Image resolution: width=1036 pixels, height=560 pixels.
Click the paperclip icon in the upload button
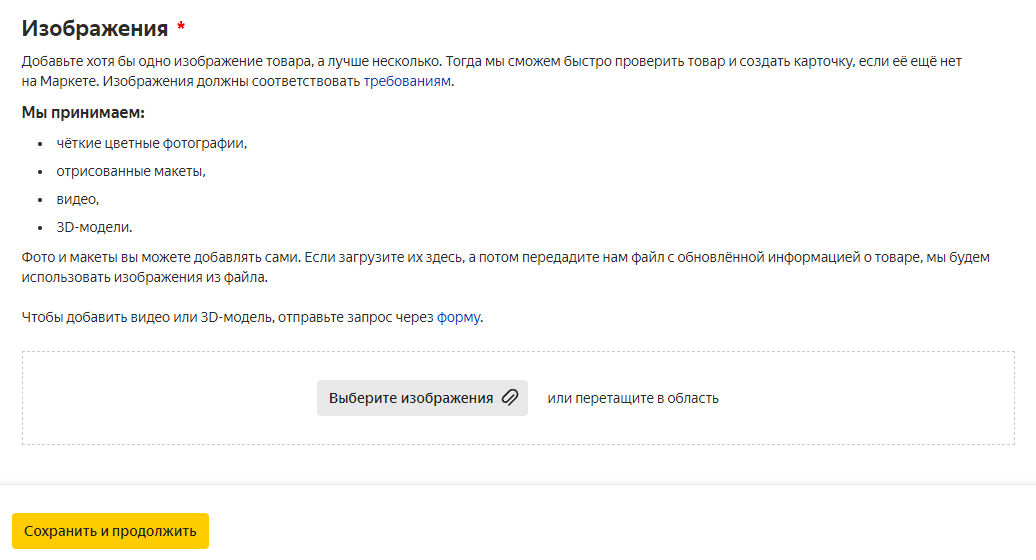[x=510, y=398]
